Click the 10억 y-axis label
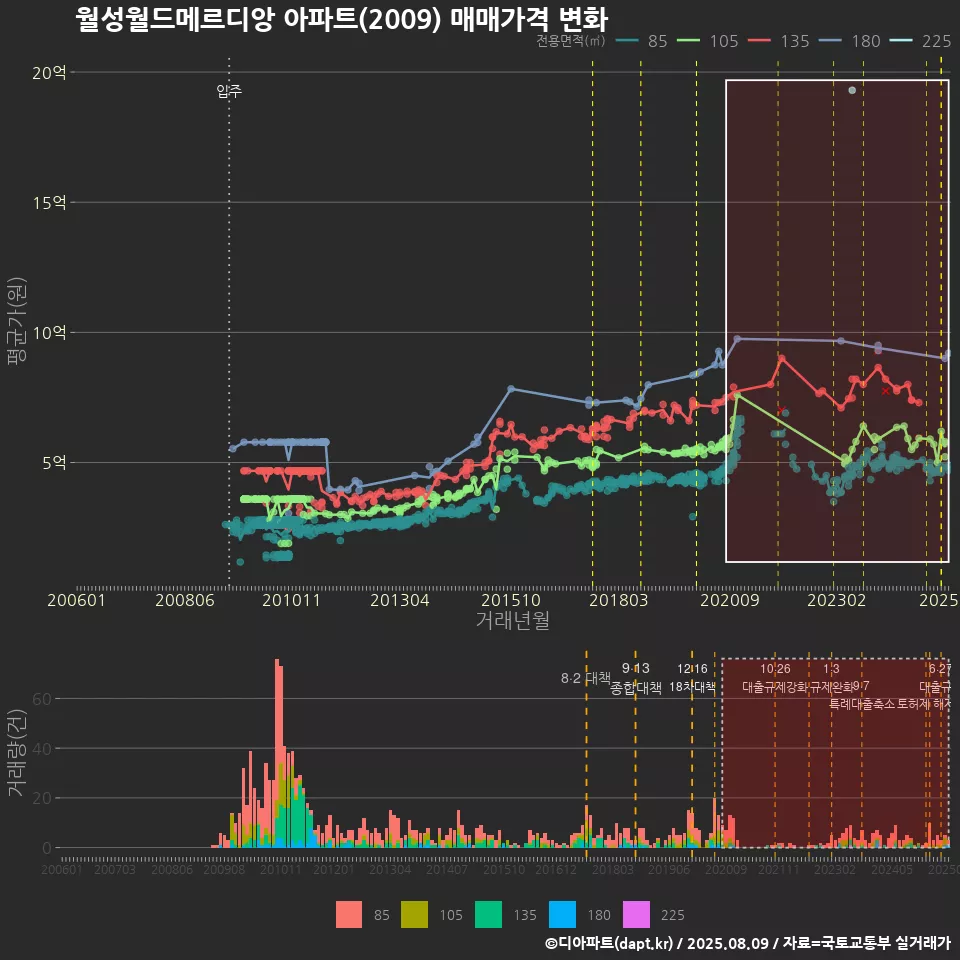The image size is (960, 960). click(x=49, y=333)
